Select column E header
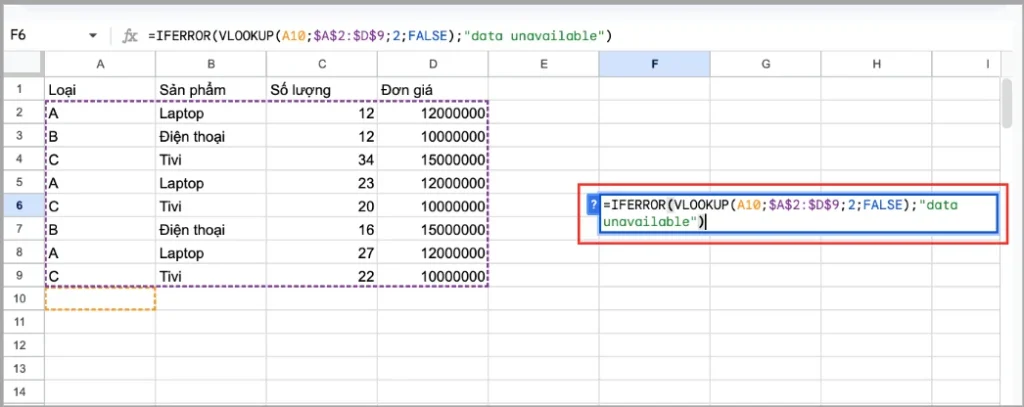 coord(544,63)
